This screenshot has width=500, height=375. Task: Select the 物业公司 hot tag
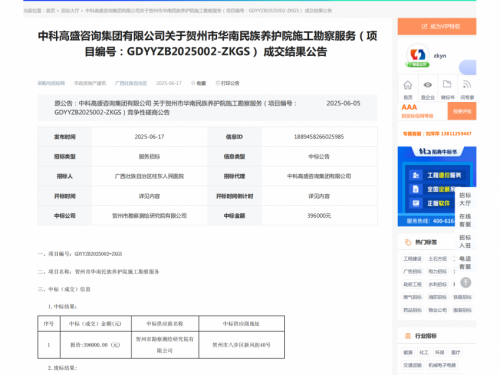(x=438, y=310)
